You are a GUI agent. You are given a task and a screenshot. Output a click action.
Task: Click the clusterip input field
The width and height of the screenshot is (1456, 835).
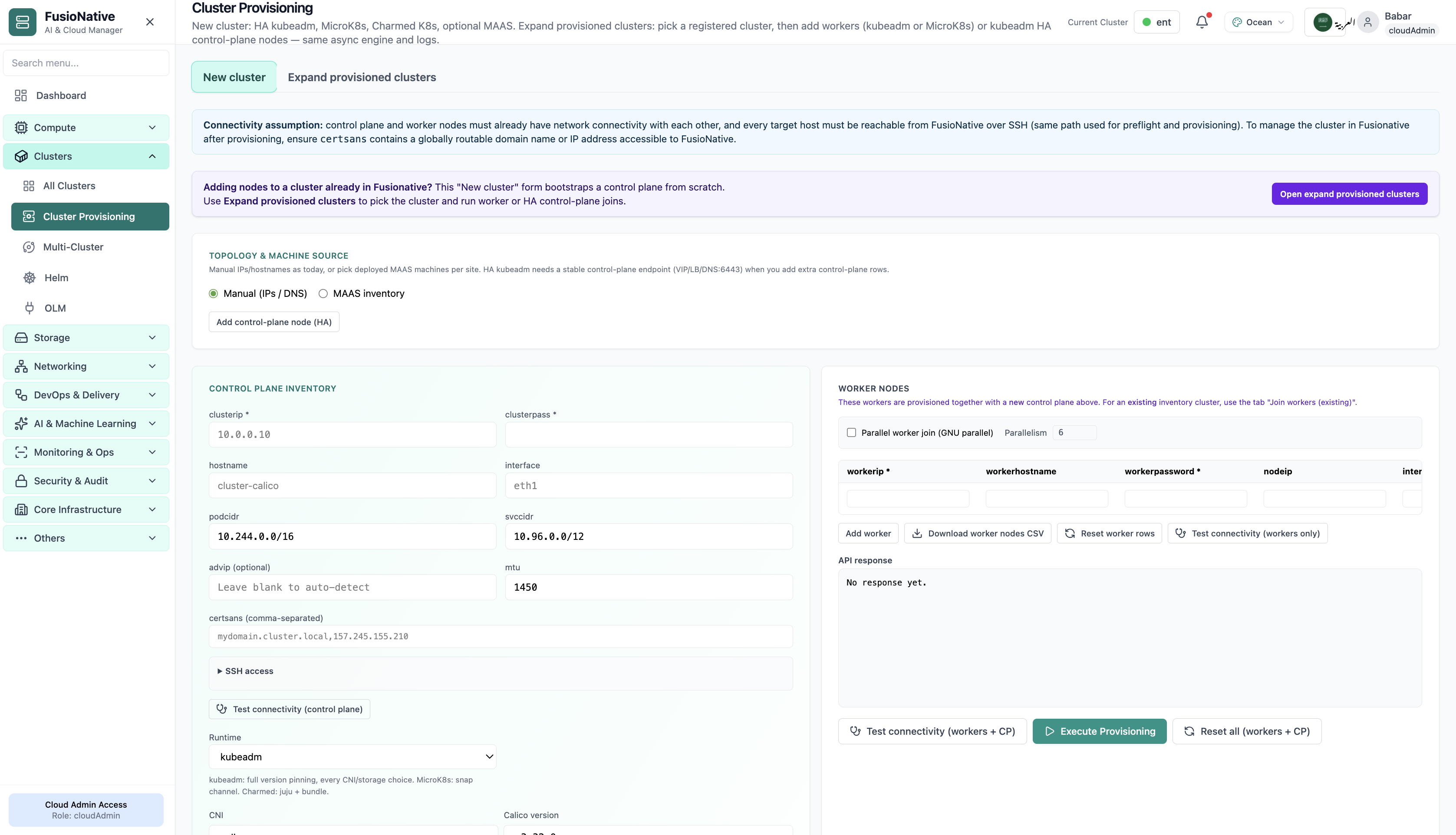pyautogui.click(x=352, y=435)
